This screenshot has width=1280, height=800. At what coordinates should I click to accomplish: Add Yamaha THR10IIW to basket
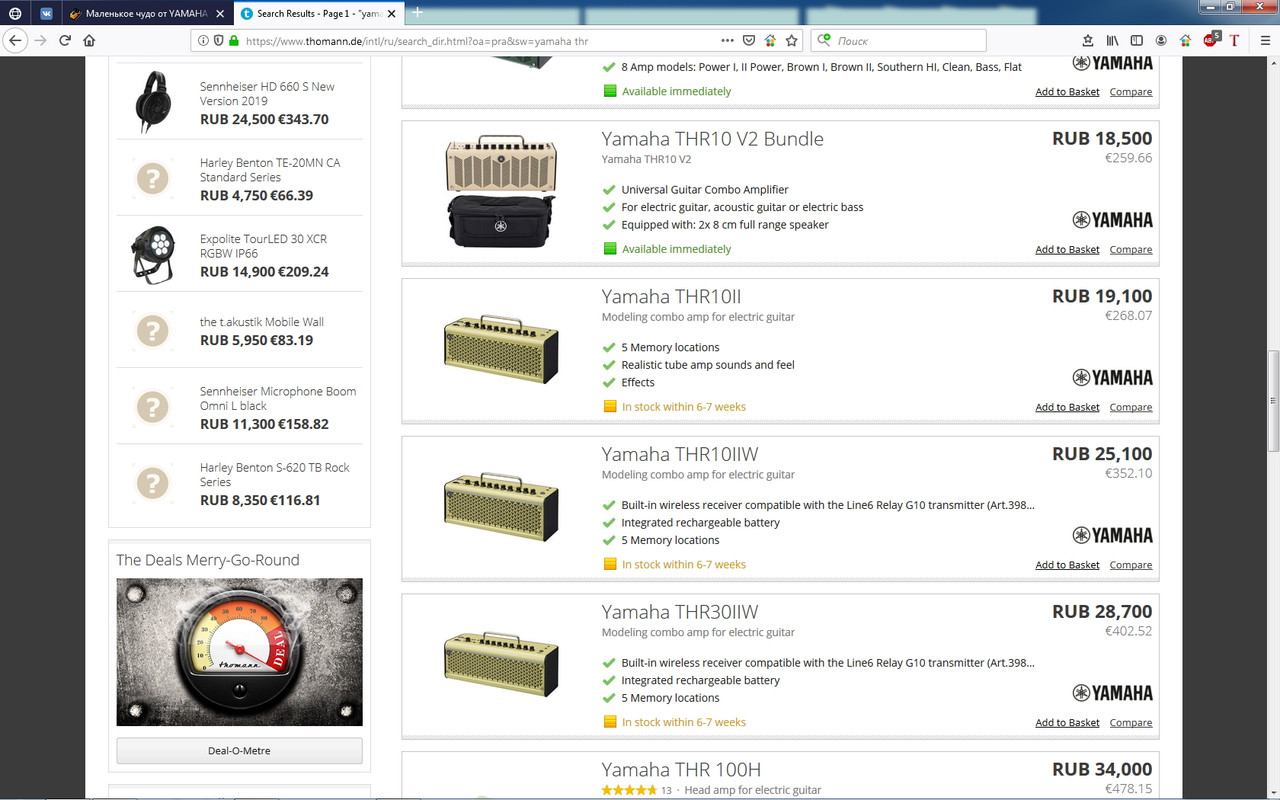[1067, 565]
